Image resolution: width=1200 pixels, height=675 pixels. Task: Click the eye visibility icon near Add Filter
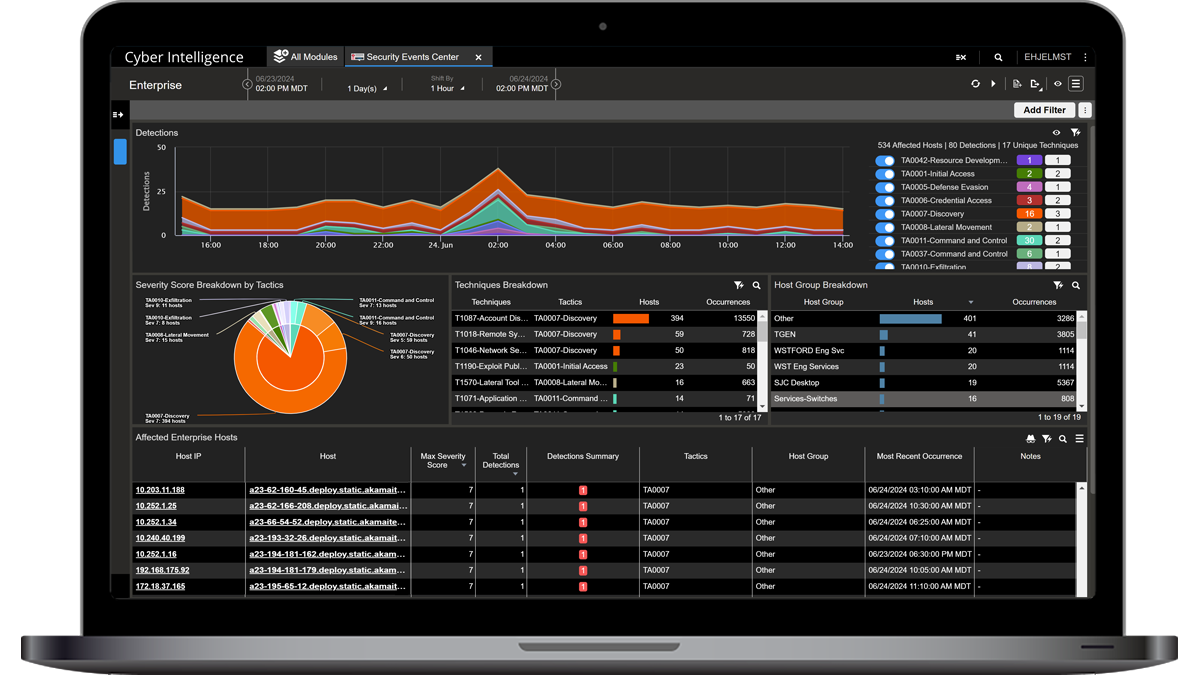coord(1058,84)
